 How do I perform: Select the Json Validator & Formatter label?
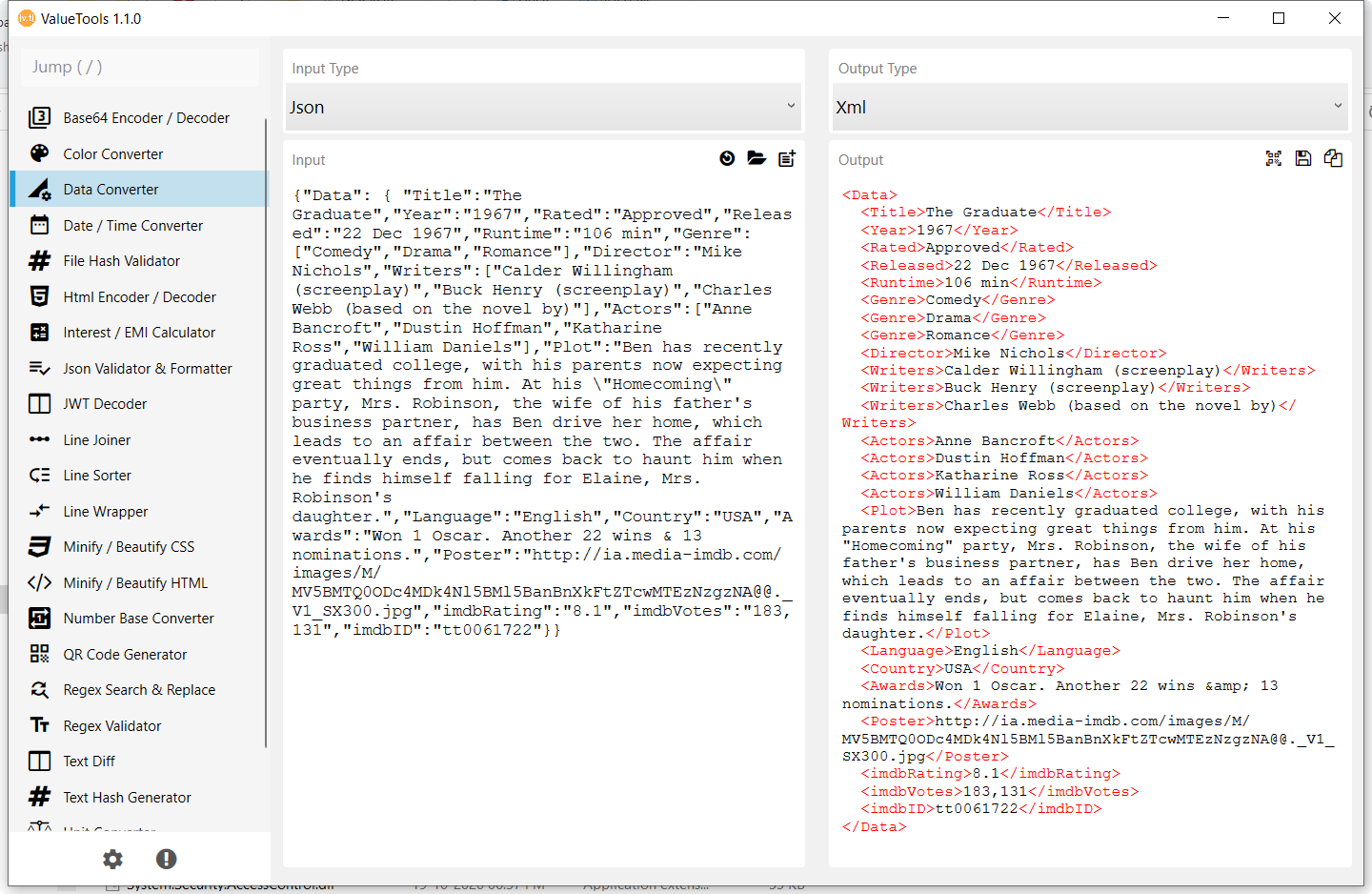point(148,369)
